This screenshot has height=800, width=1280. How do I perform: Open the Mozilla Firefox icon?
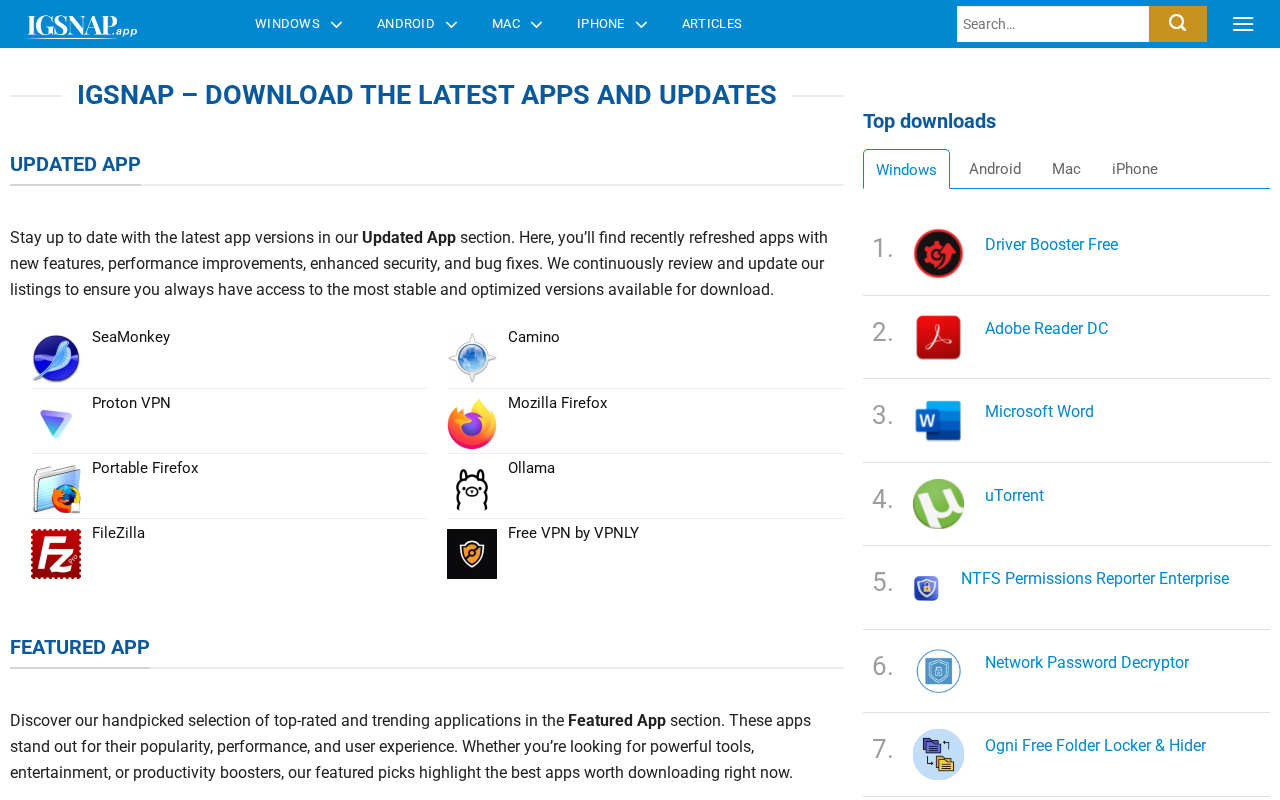(472, 424)
